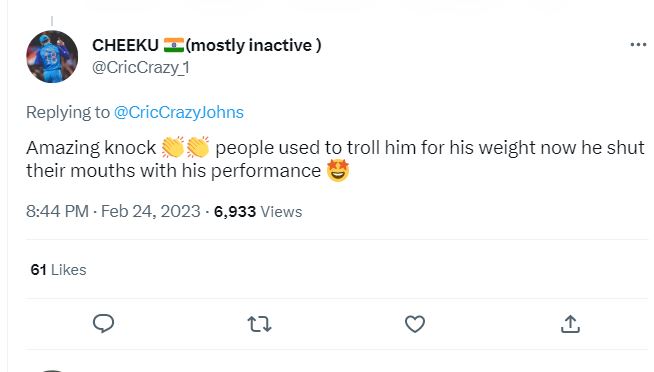Open the @CricCrazyJohns mention link
This screenshot has height=372, width=654.
pos(179,112)
